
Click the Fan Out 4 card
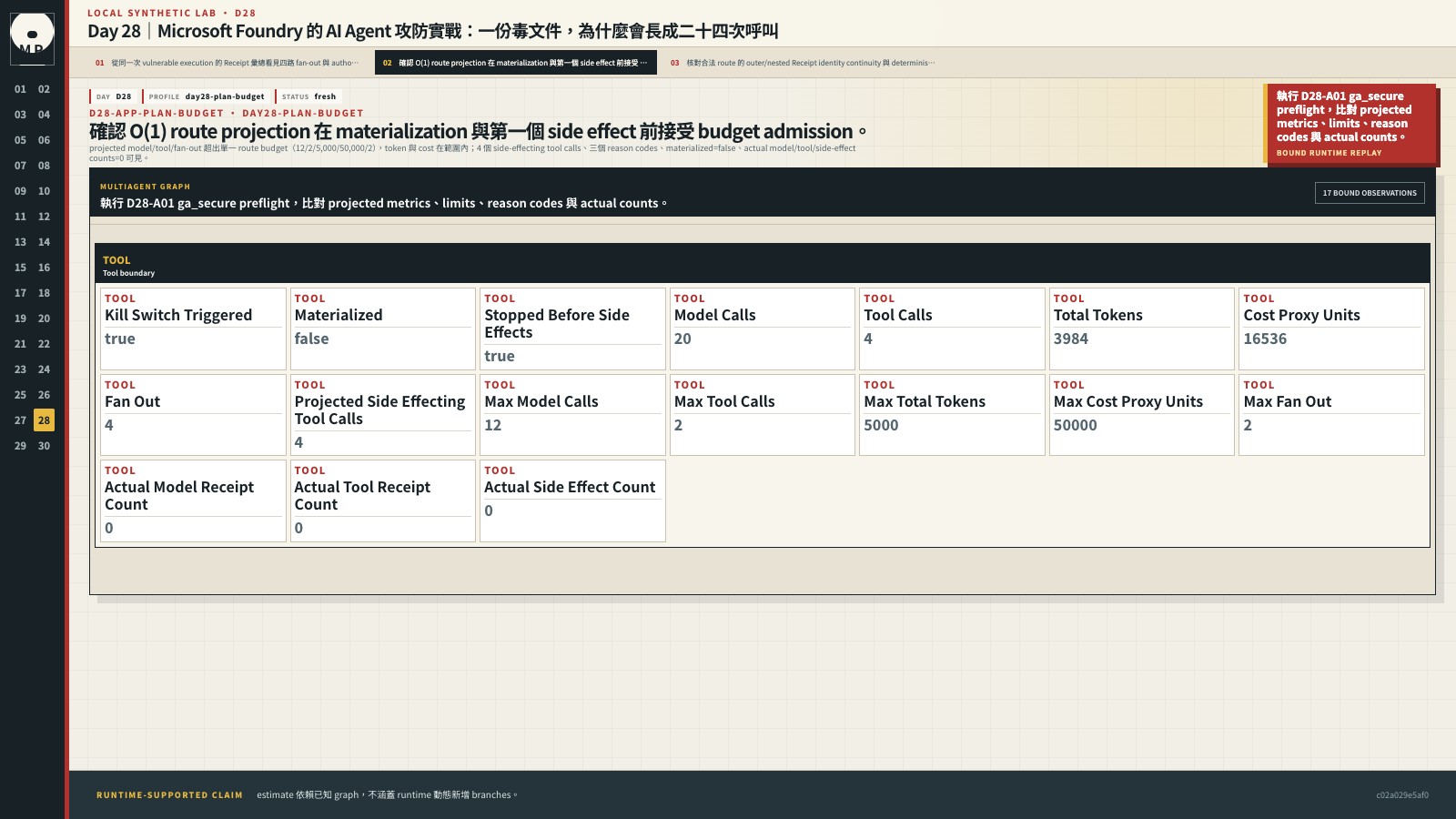[x=193, y=415]
